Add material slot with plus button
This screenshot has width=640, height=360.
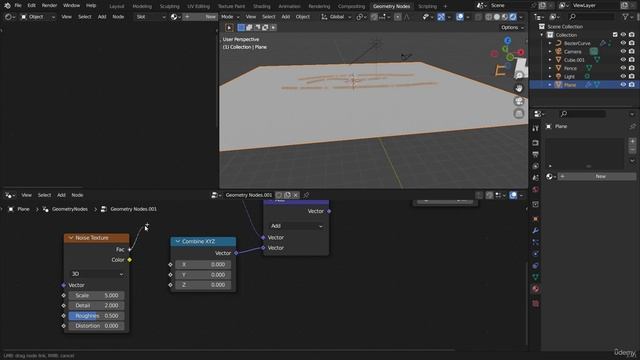[x=632, y=141]
